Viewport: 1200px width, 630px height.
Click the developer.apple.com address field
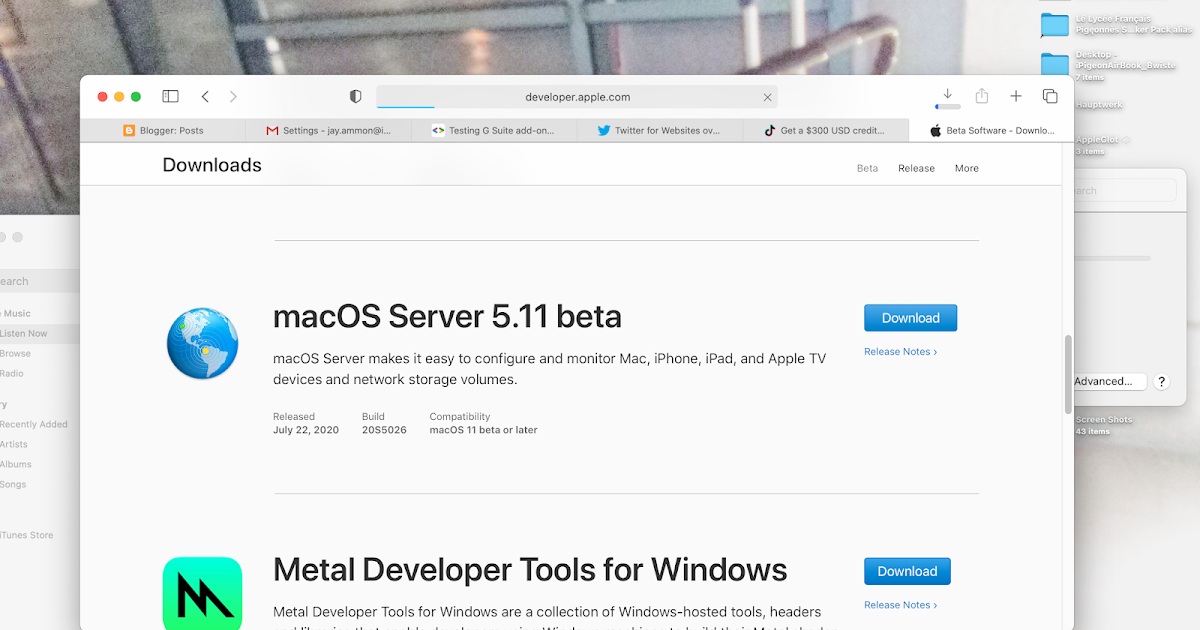point(577,97)
